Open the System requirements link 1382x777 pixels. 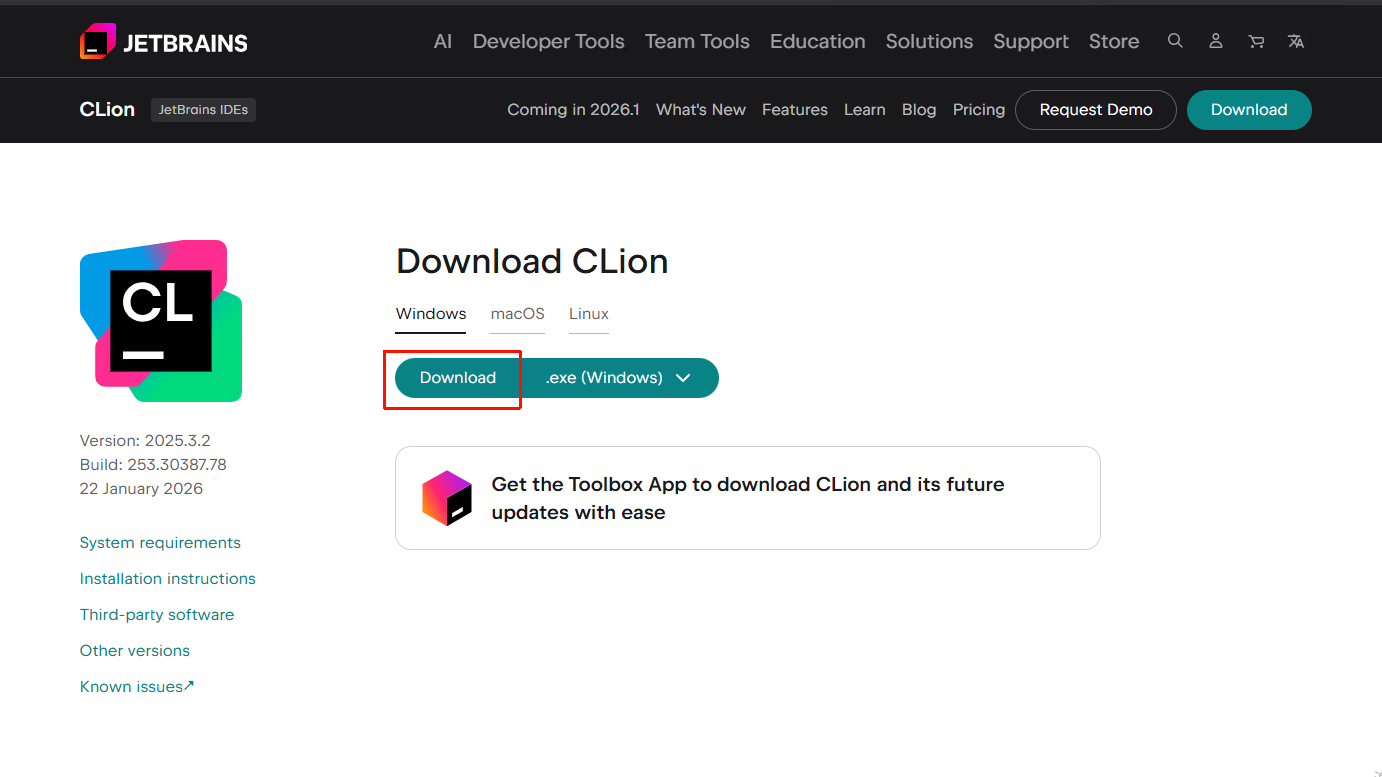point(160,543)
